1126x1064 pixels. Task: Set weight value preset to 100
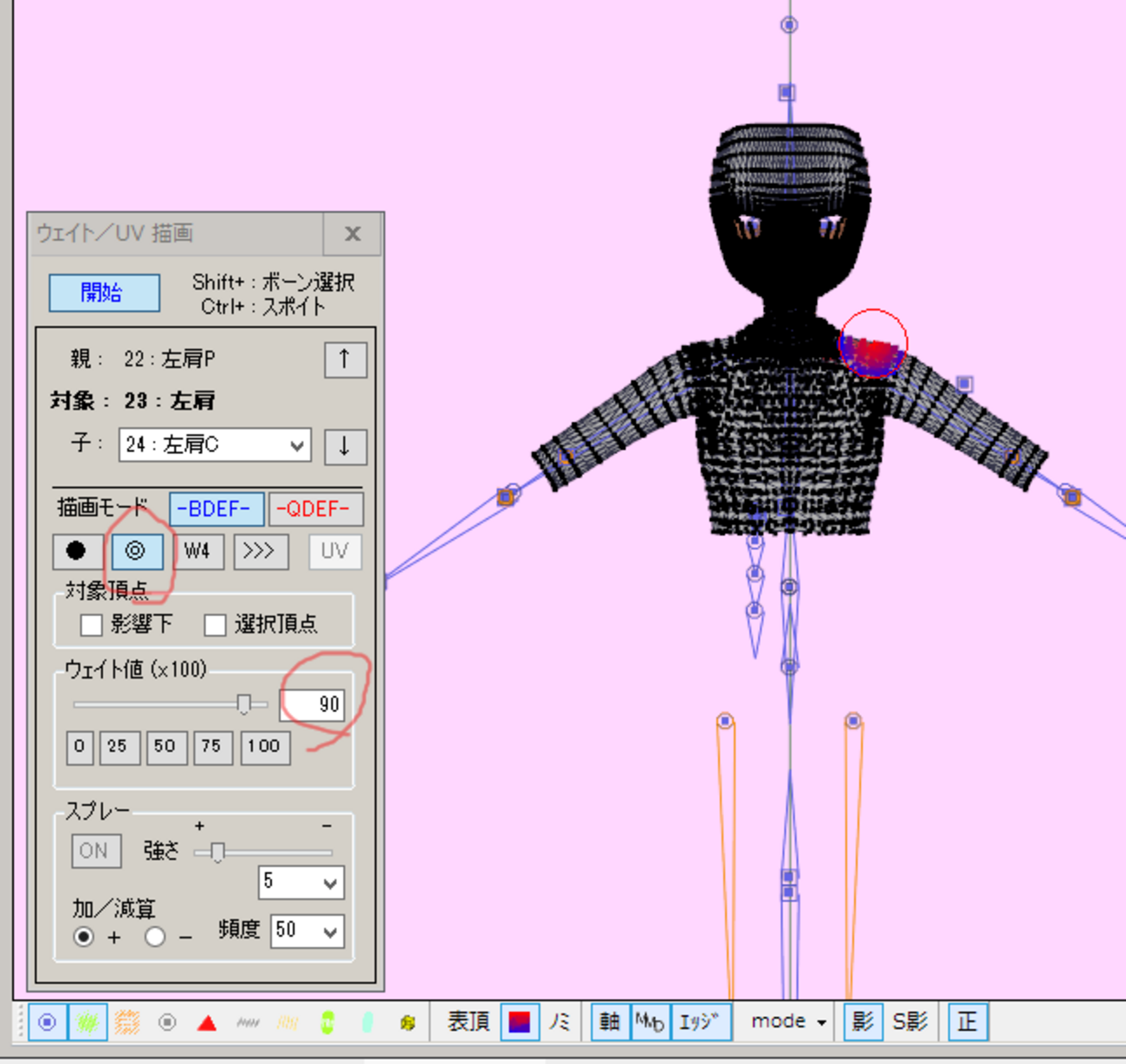264,747
